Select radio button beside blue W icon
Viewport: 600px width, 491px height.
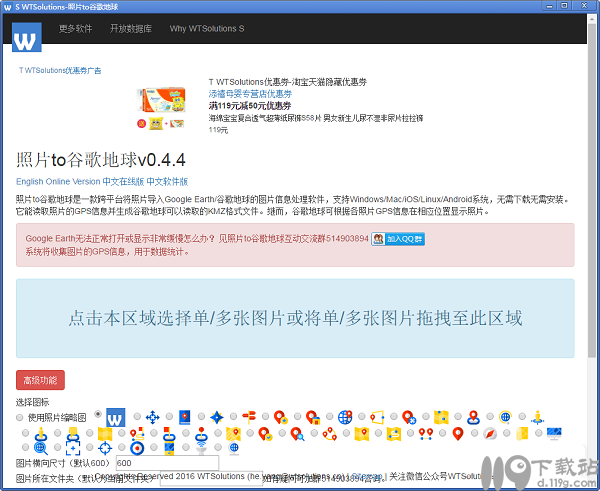(98, 414)
